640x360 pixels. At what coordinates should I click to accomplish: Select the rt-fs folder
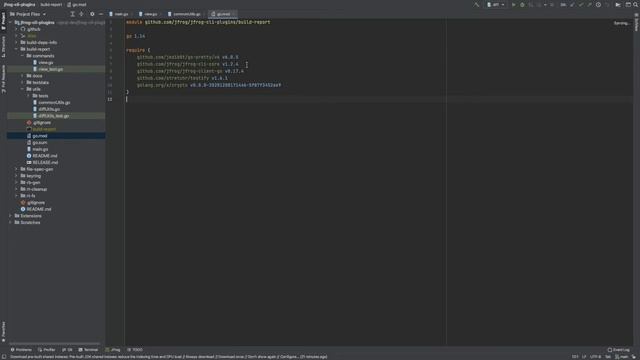coord(28,196)
